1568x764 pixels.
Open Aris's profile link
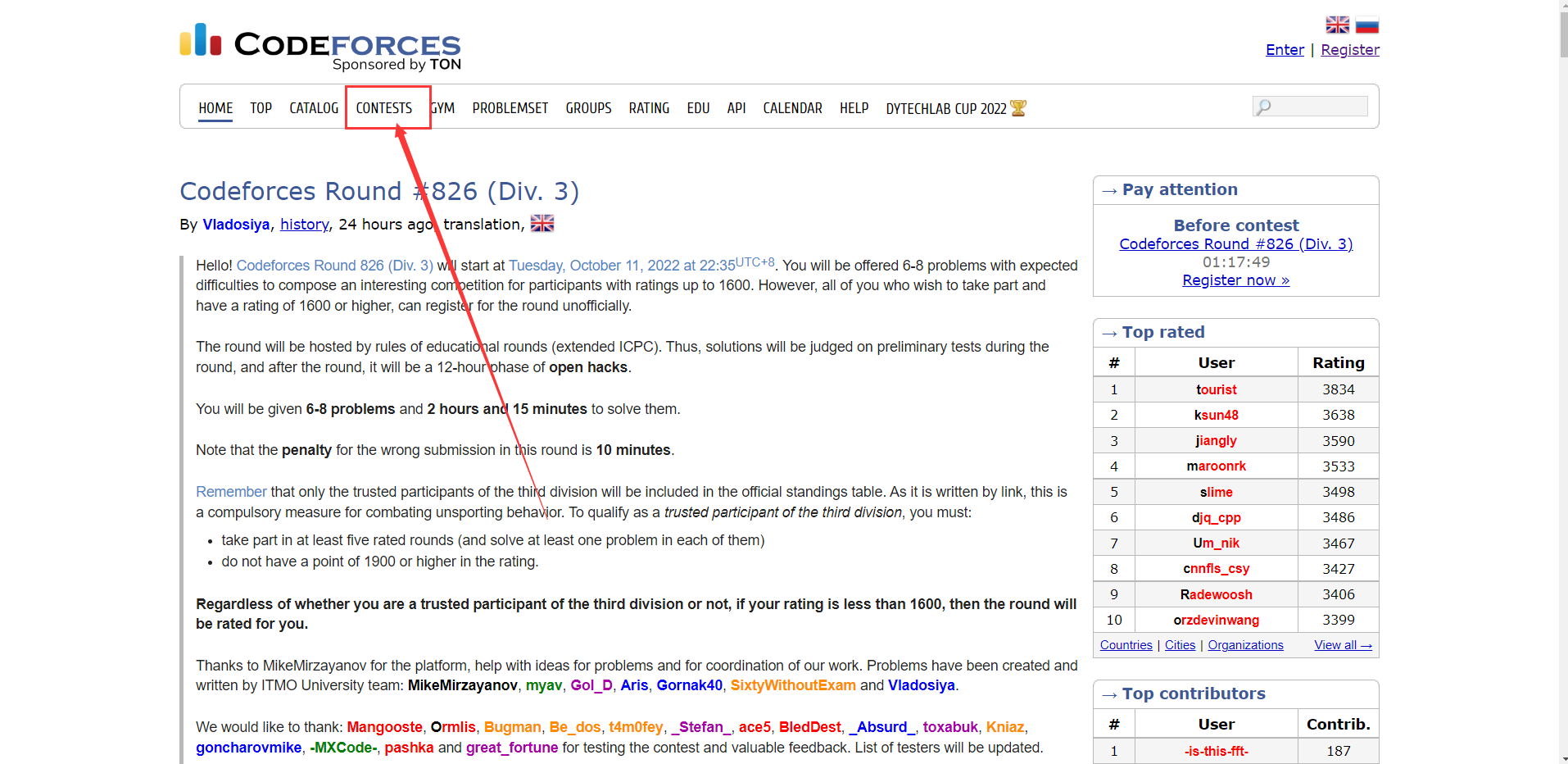pyautogui.click(x=634, y=685)
